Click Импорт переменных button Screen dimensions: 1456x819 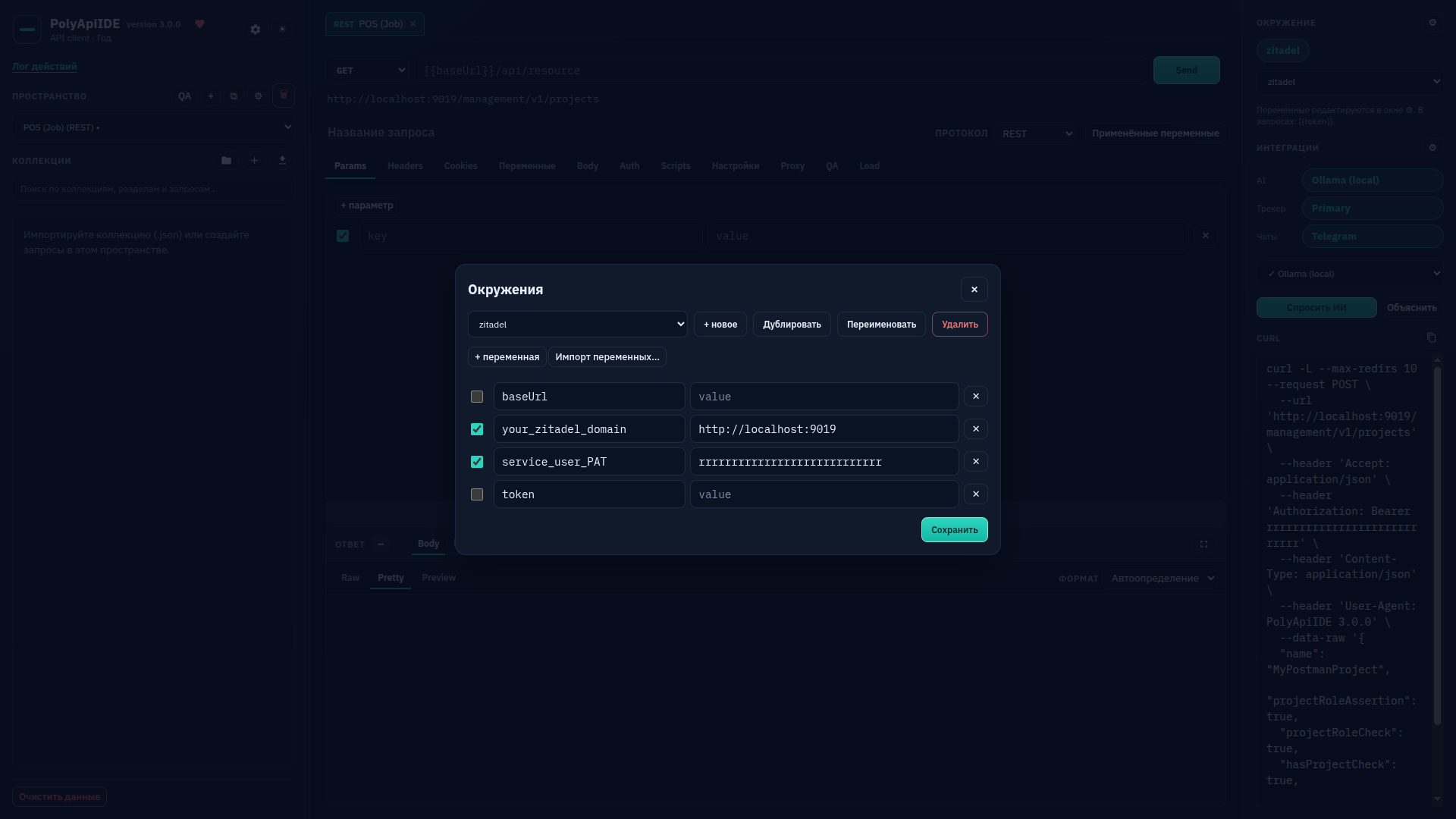point(607,357)
